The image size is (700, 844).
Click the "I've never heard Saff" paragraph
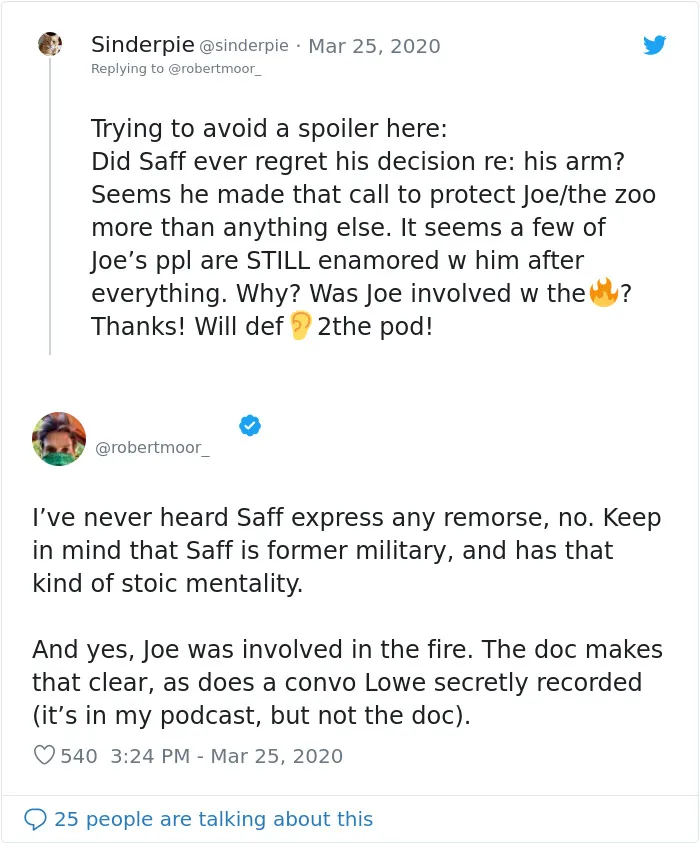coord(347,550)
